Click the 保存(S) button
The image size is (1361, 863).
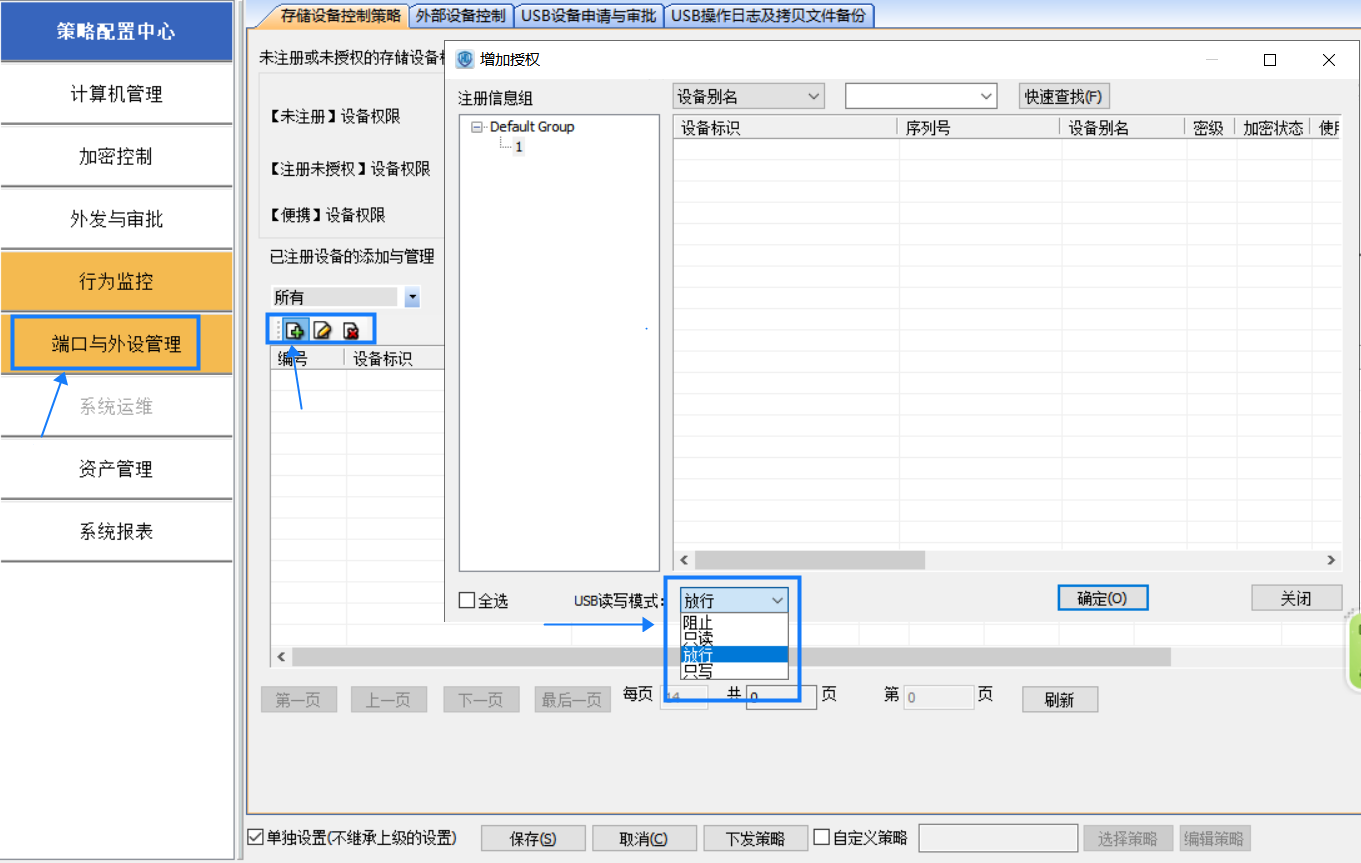533,838
